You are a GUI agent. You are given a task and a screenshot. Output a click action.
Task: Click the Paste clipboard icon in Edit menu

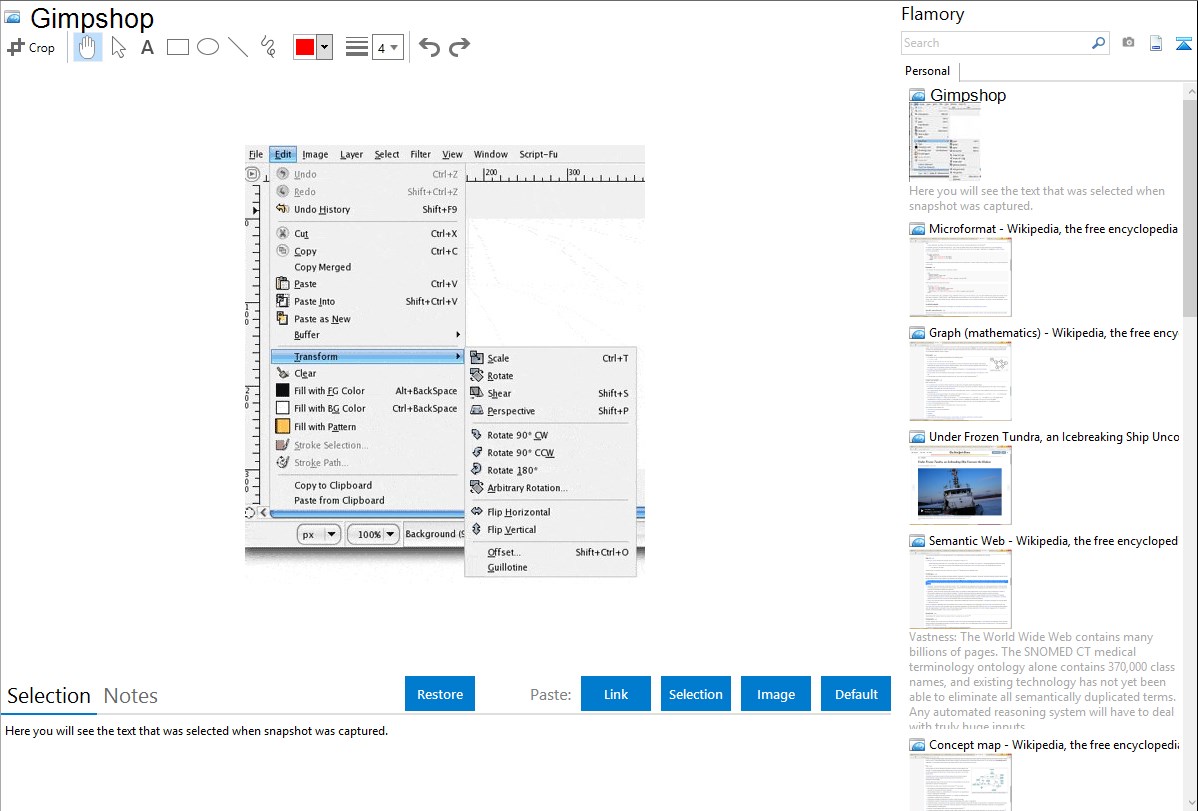[x=283, y=284]
